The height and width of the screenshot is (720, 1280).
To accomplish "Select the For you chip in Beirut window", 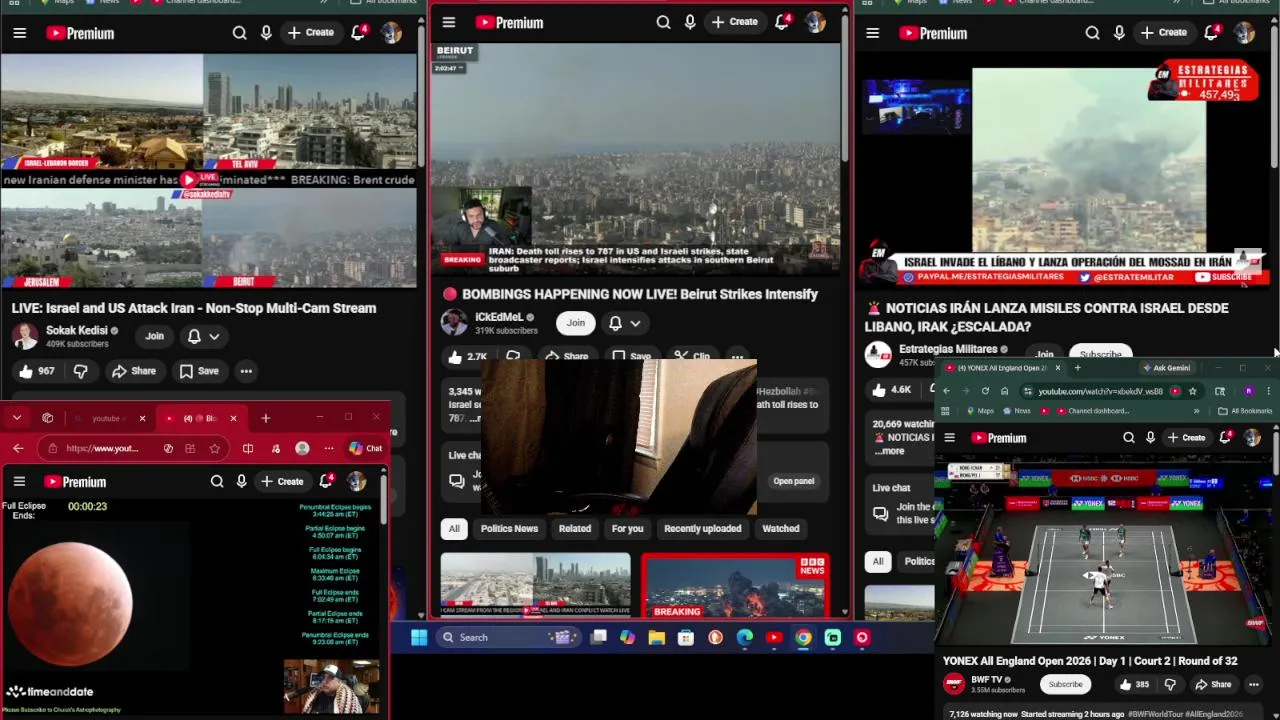I will tap(627, 529).
